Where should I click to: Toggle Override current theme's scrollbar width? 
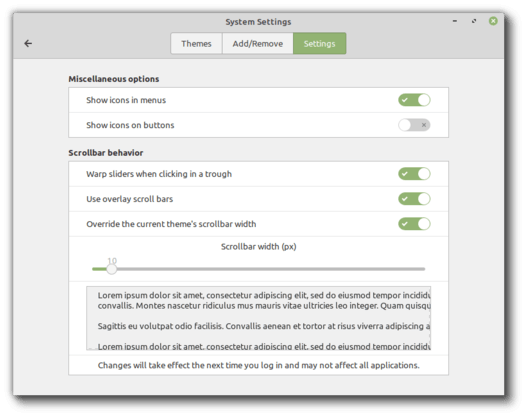pos(414,224)
